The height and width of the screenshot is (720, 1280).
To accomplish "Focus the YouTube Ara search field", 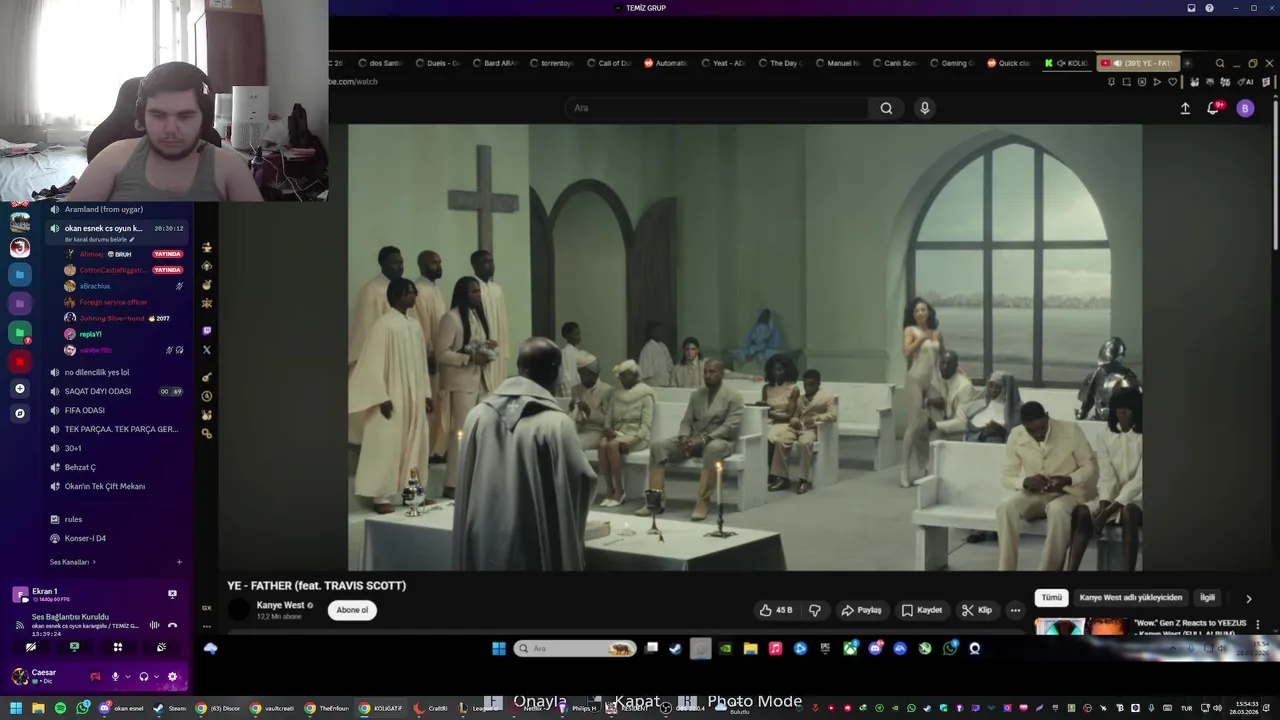I will (x=717, y=108).
